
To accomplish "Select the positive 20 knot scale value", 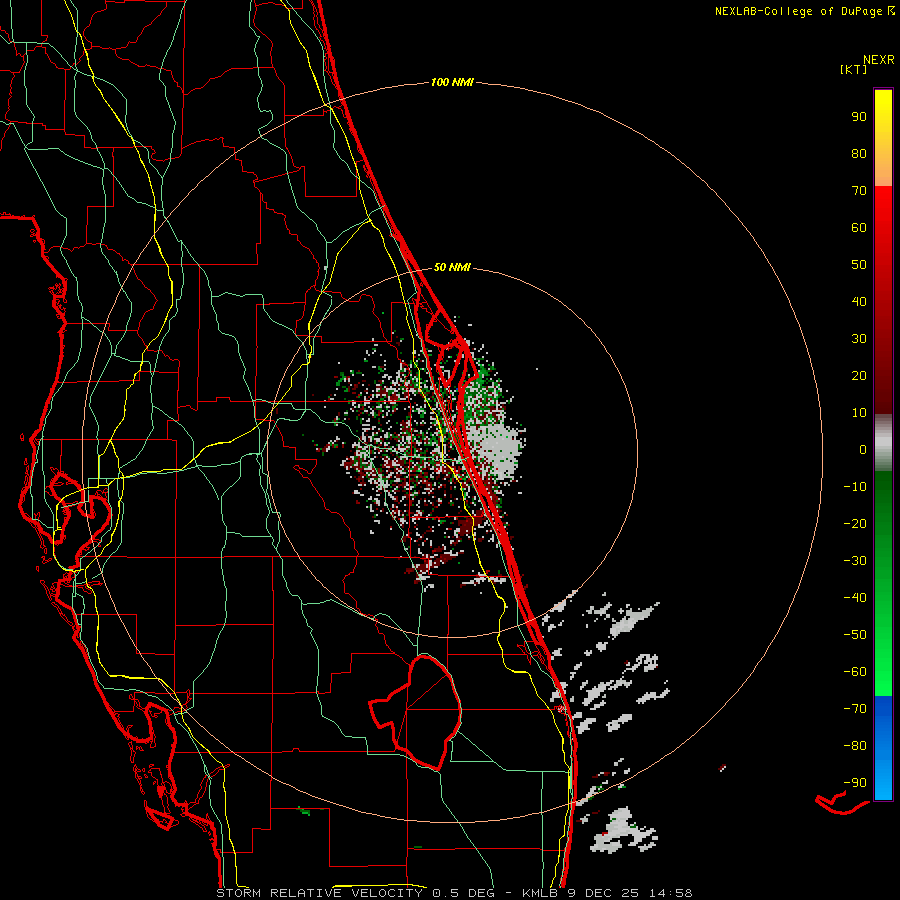I will [859, 376].
